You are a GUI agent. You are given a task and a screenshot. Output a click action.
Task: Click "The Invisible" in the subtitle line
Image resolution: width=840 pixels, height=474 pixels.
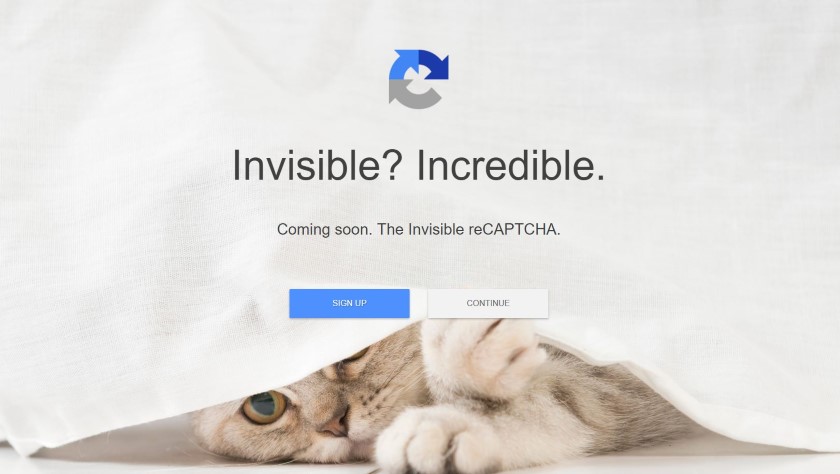coord(421,229)
